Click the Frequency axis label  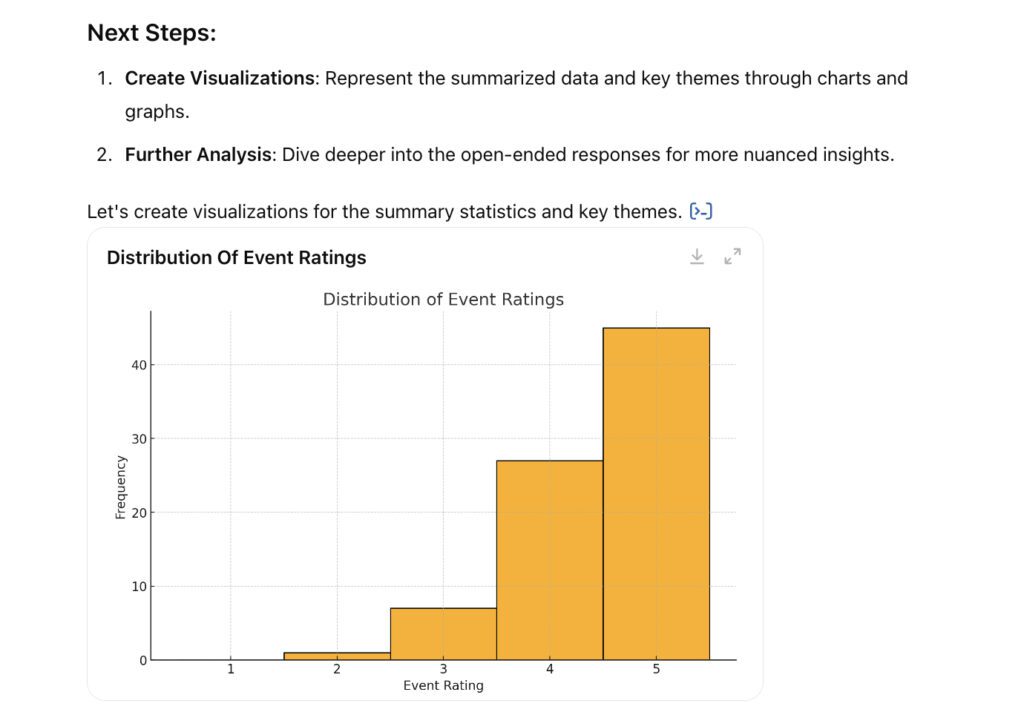(x=120, y=487)
